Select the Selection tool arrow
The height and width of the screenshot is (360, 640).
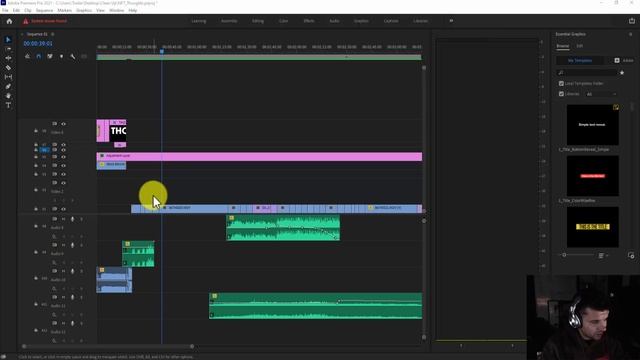[x=8, y=40]
